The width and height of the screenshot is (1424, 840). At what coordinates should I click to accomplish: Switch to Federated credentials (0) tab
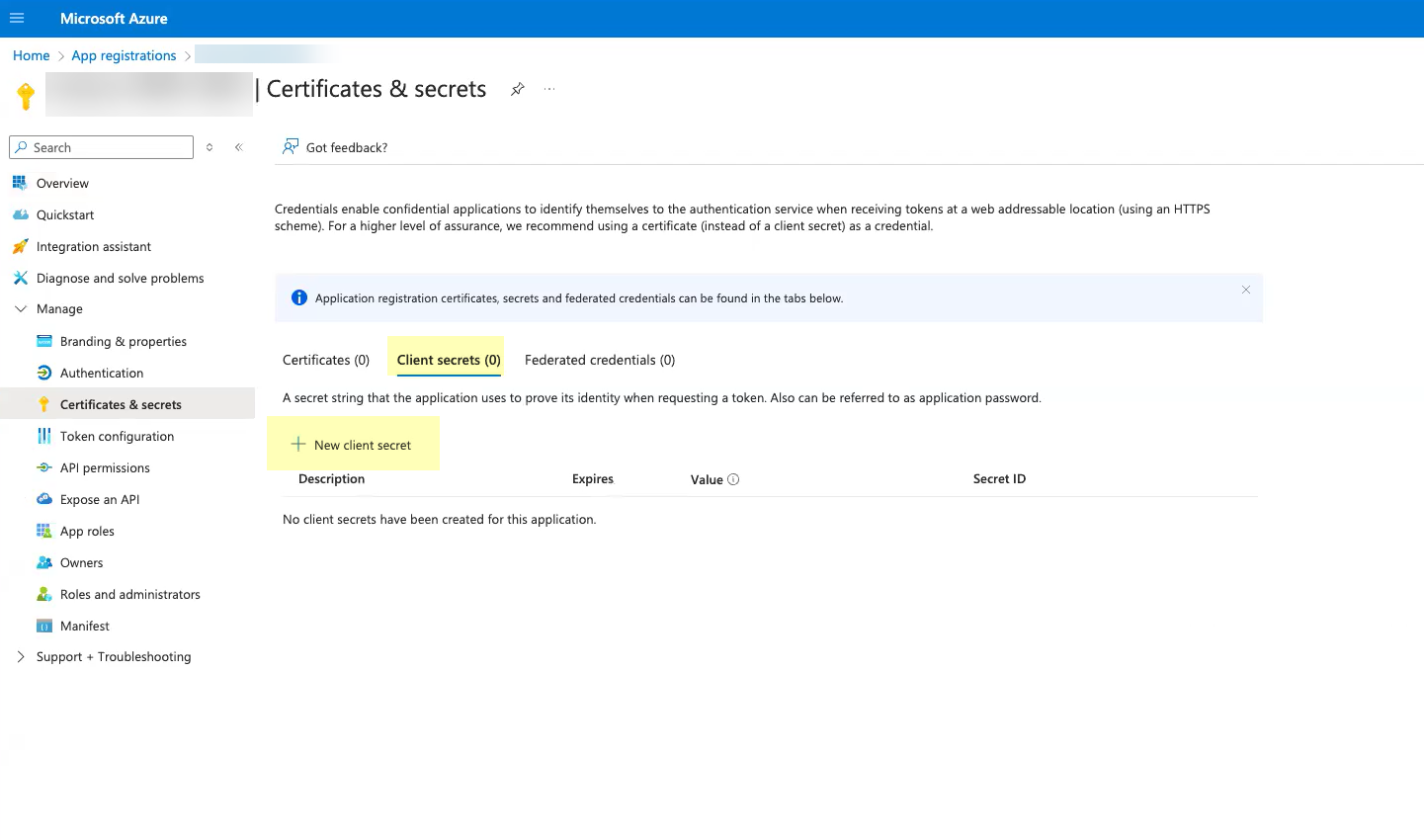click(x=600, y=360)
